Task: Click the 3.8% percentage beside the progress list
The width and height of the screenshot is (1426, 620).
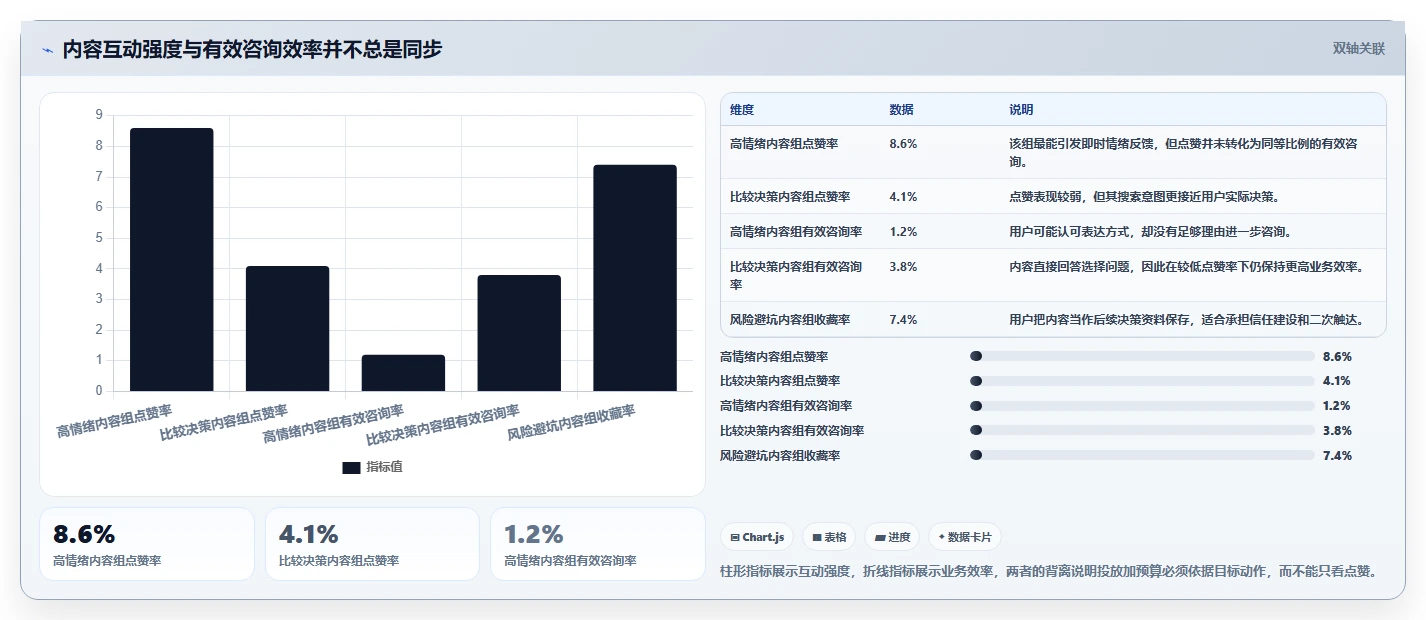Action: coord(1337,430)
